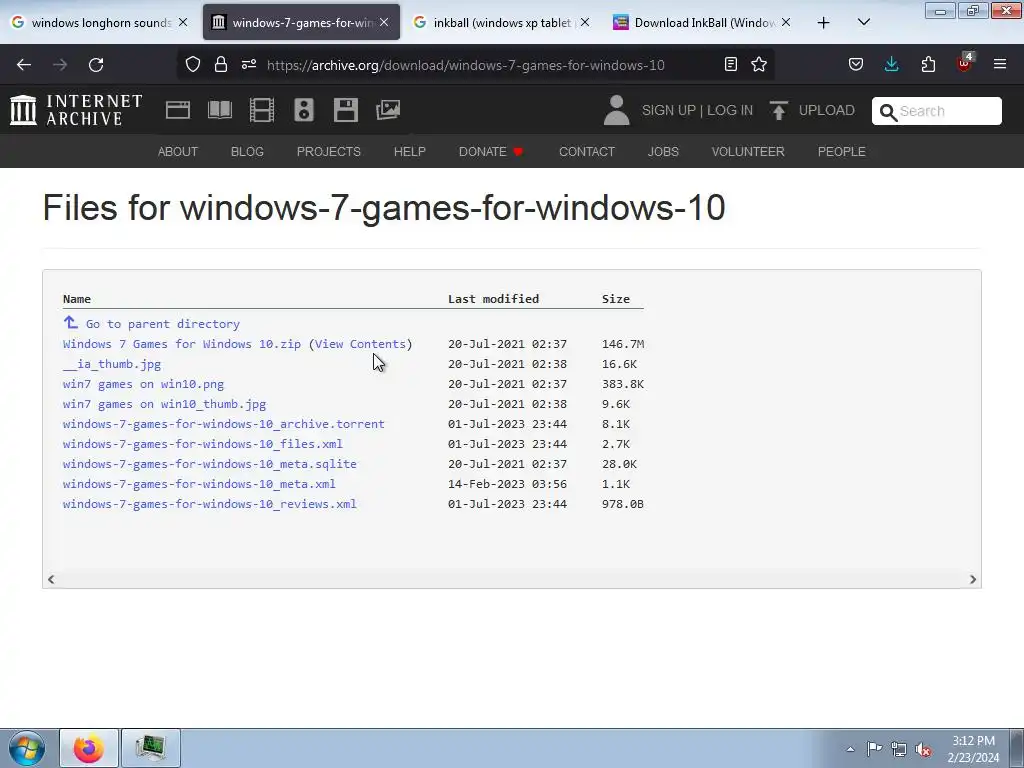
Task: Open the taskbar clock and date
Action: coord(973,749)
